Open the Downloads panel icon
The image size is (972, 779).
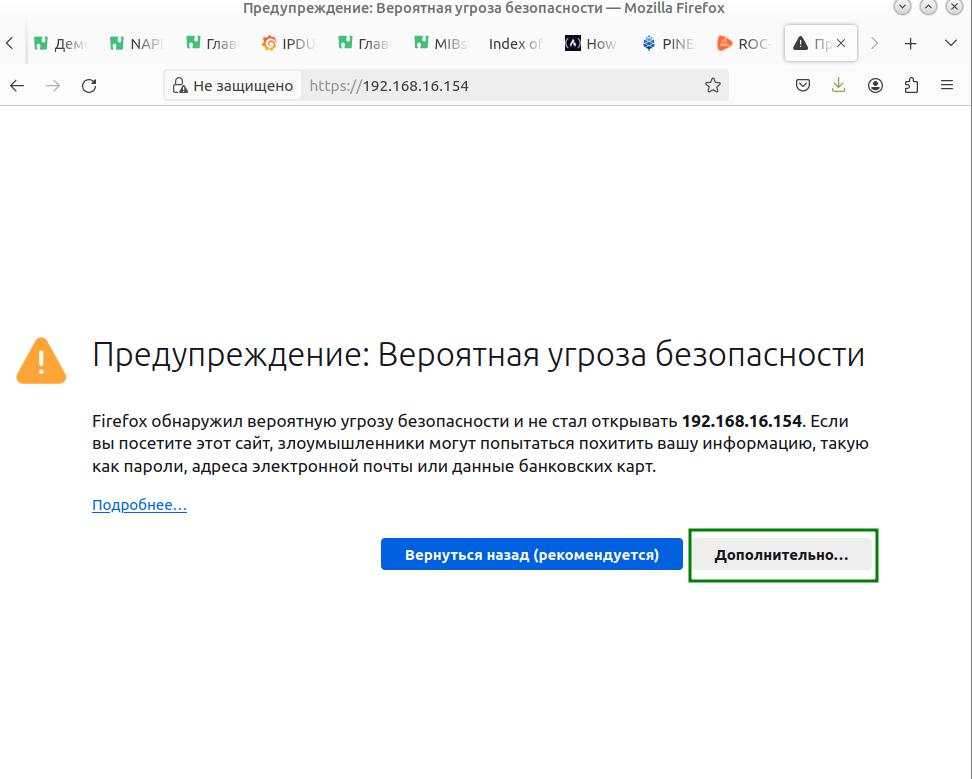838,85
